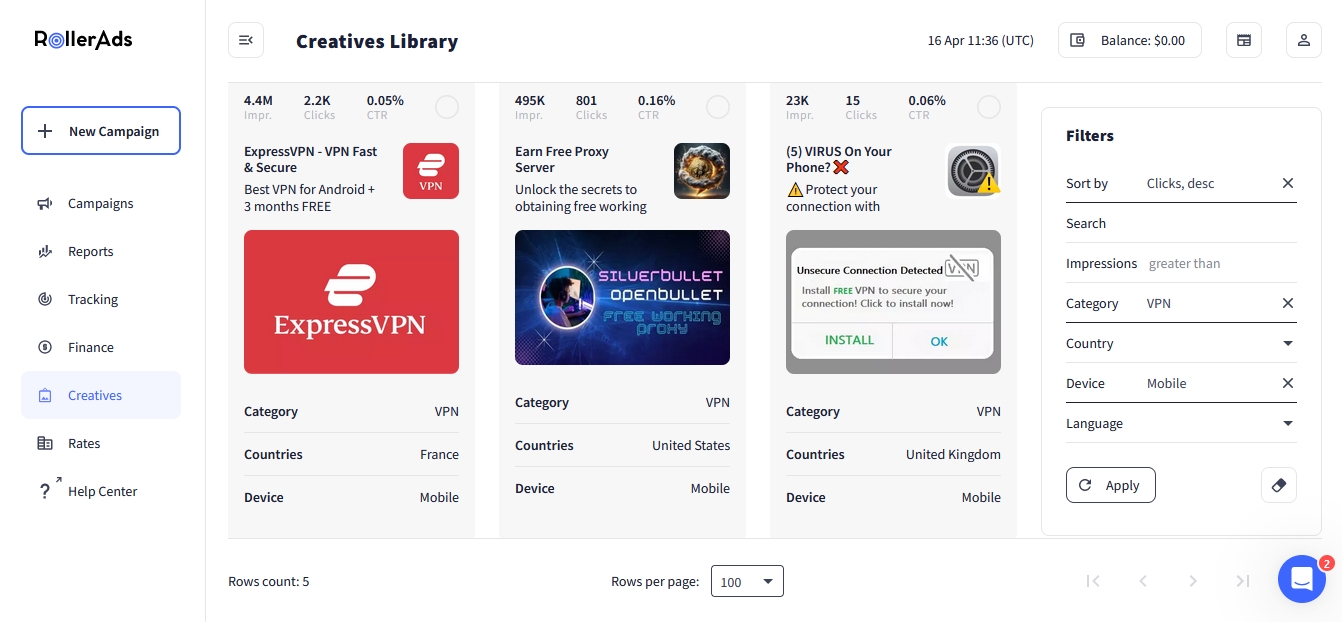
Task: Open the calendar table view icon
Action: point(1244,40)
